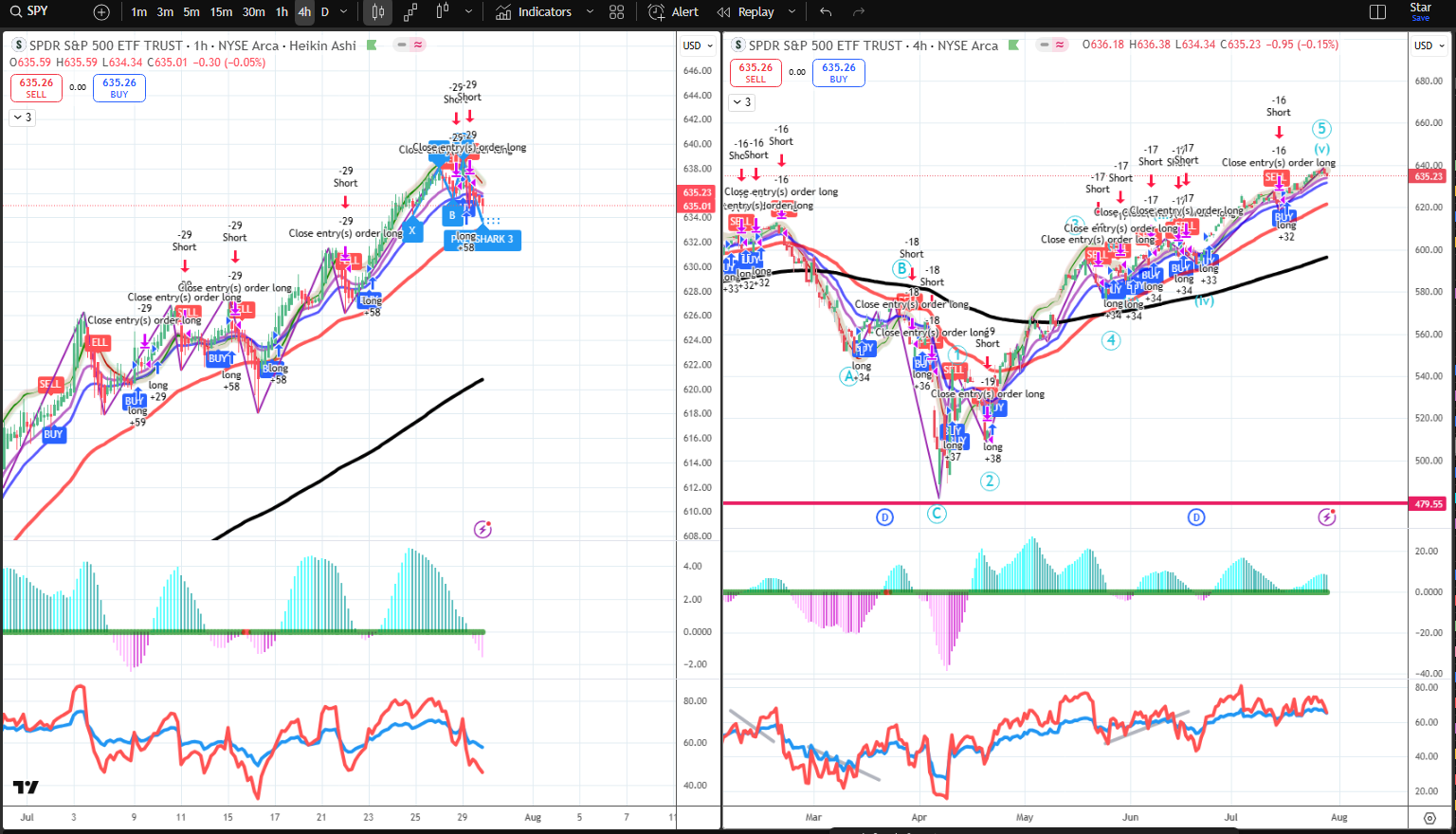This screenshot has height=834, width=1456.
Task: Buy at 635.26 on the 1h chart
Action: pyautogui.click(x=119, y=87)
